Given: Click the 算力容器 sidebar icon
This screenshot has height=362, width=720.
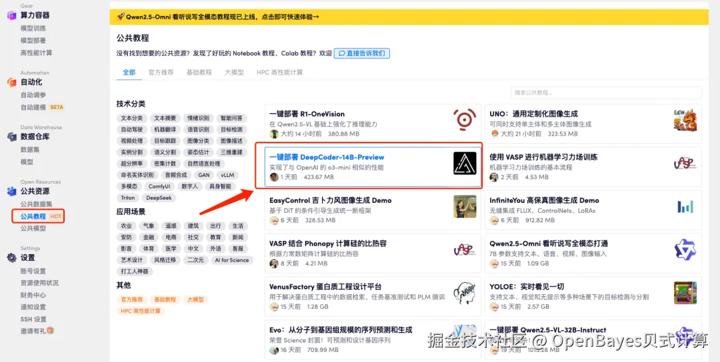Looking at the screenshot, I should 12,16.
